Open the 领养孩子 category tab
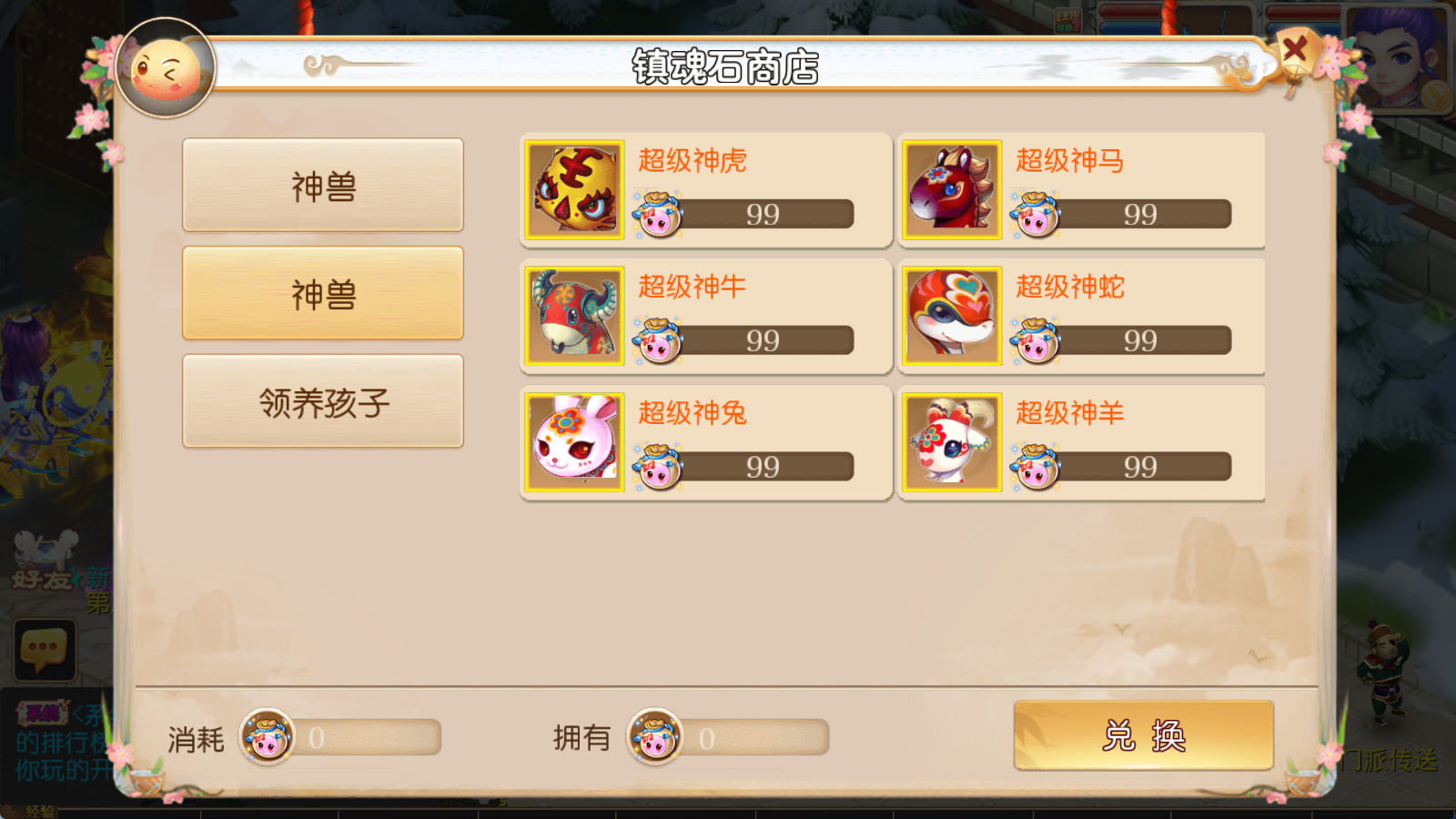The height and width of the screenshot is (819, 1456). pos(323,401)
